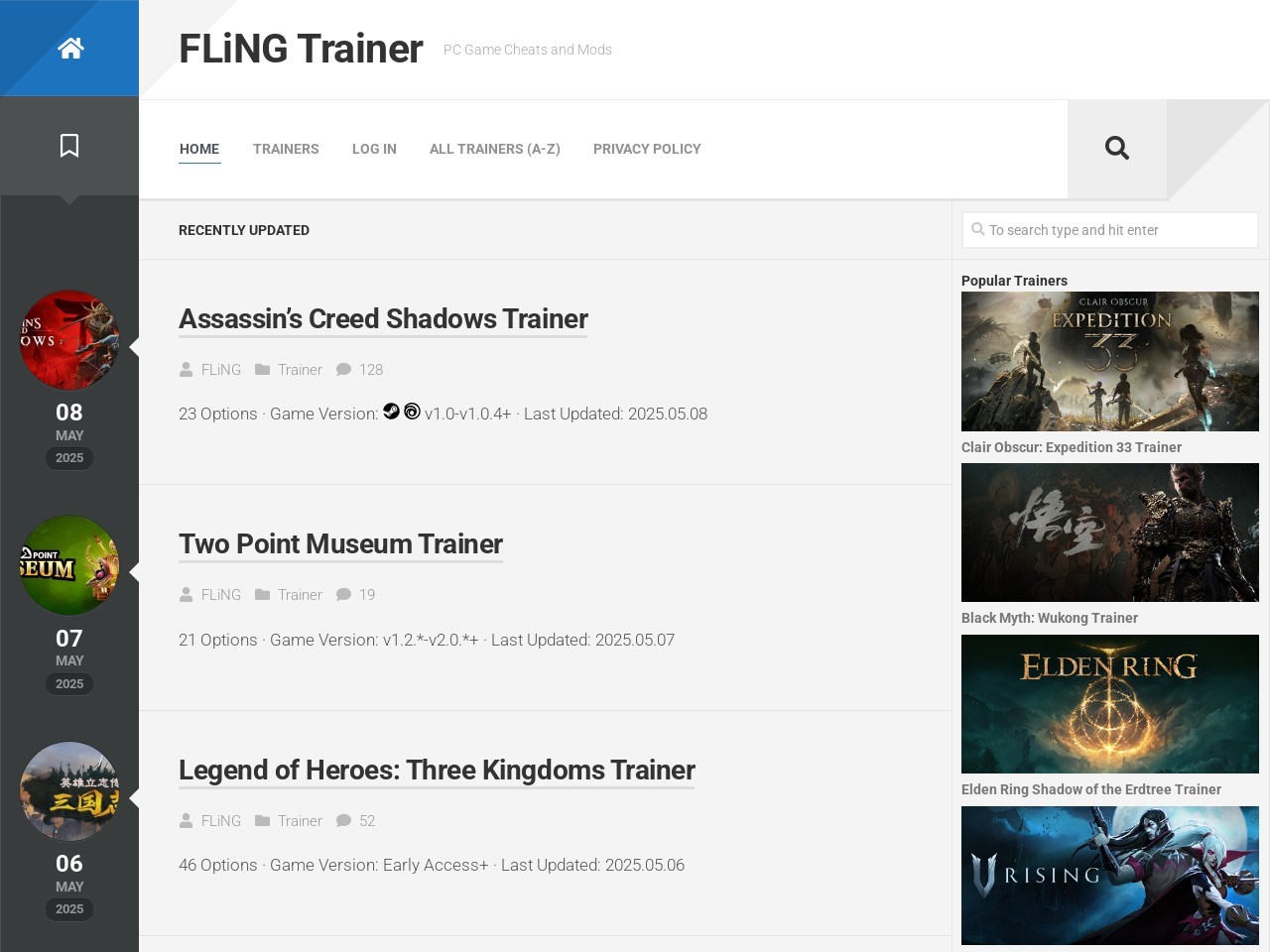Open Clair Obscur: Expedition 33 Trainer link
This screenshot has height=952, width=1270.
pos(1072,447)
